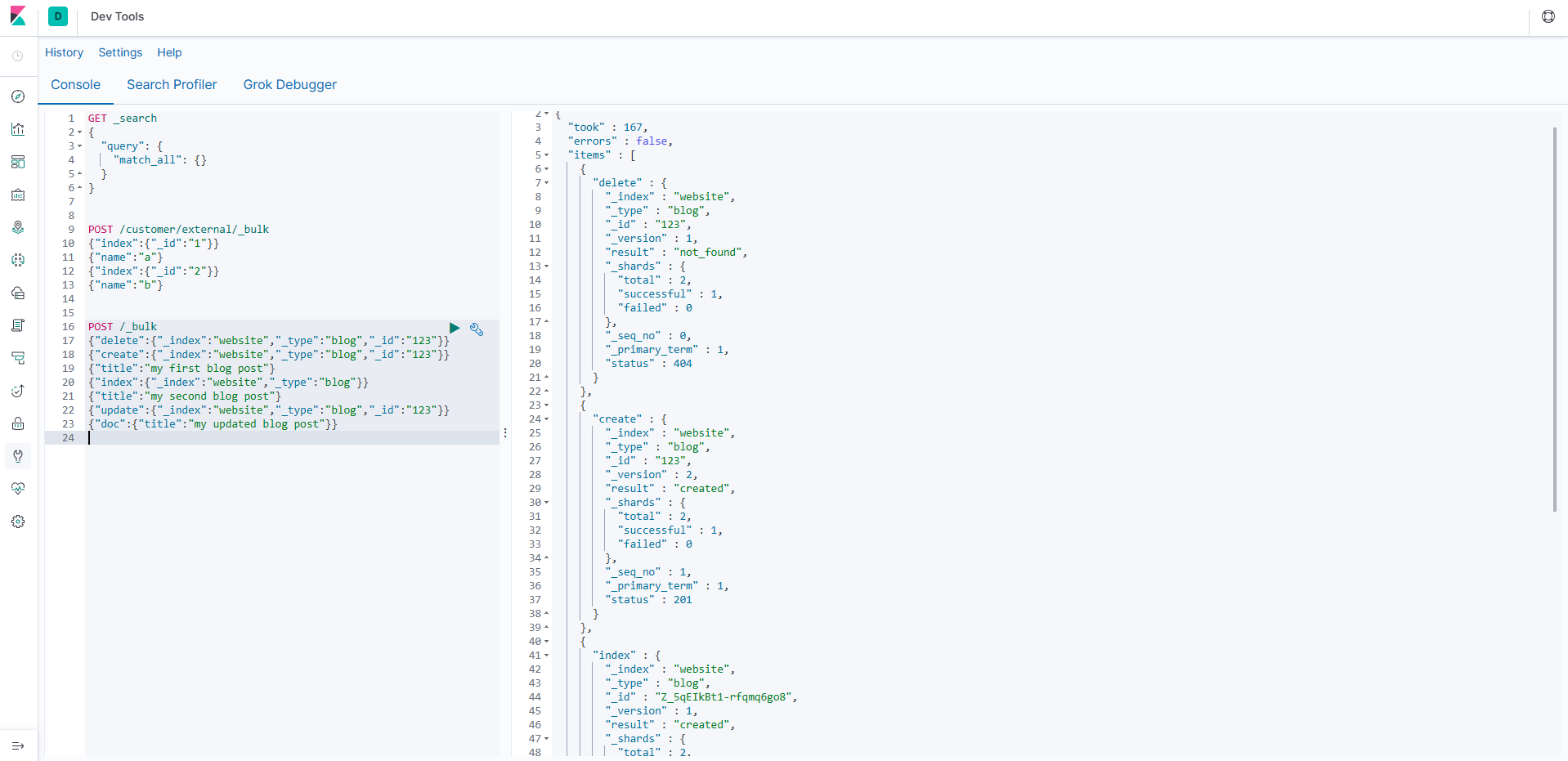Screen dimensions: 1568x761
Task: Open the wrench actions menu beside request
Action: [477, 329]
